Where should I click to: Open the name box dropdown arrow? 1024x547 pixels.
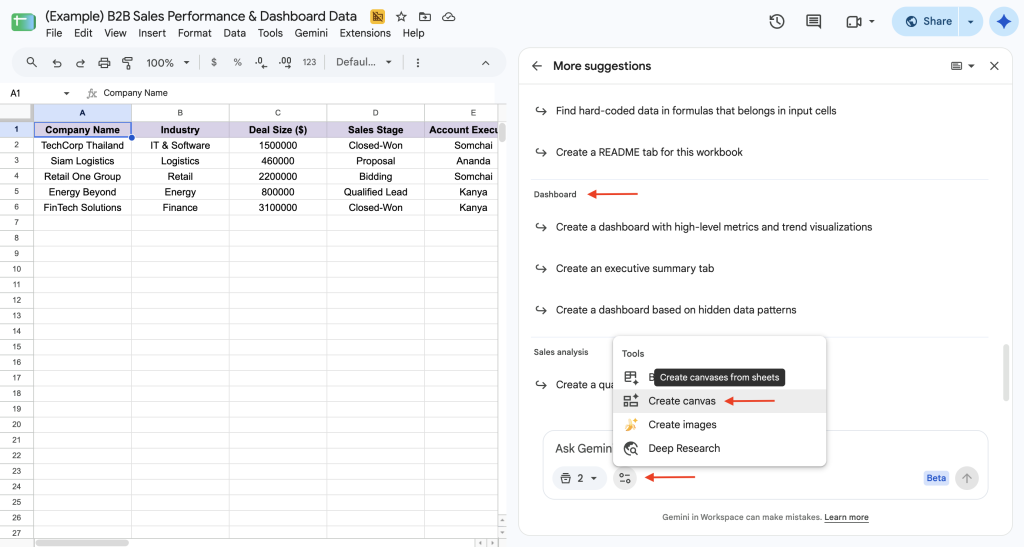pos(66,93)
